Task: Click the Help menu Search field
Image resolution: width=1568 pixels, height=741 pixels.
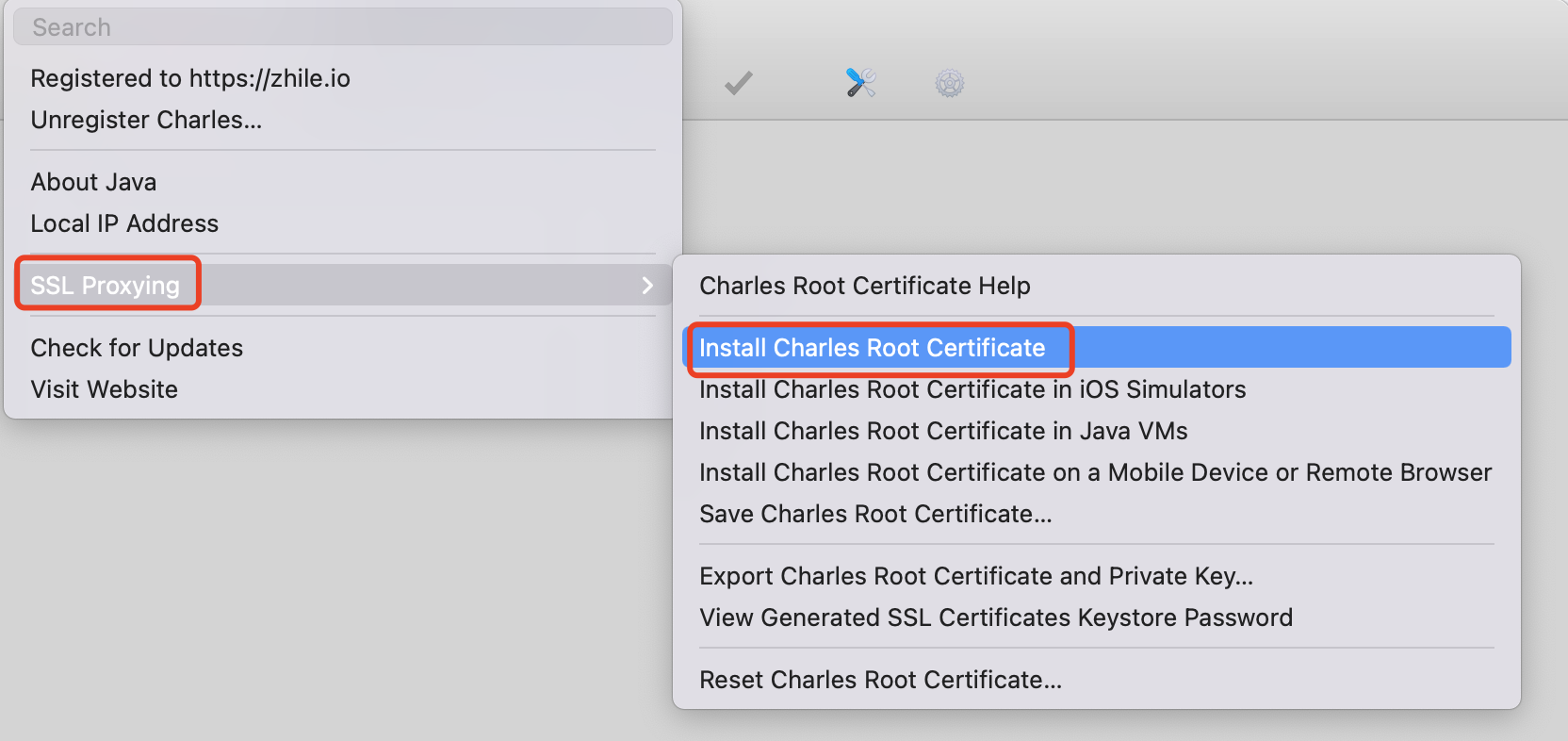Action: (343, 27)
